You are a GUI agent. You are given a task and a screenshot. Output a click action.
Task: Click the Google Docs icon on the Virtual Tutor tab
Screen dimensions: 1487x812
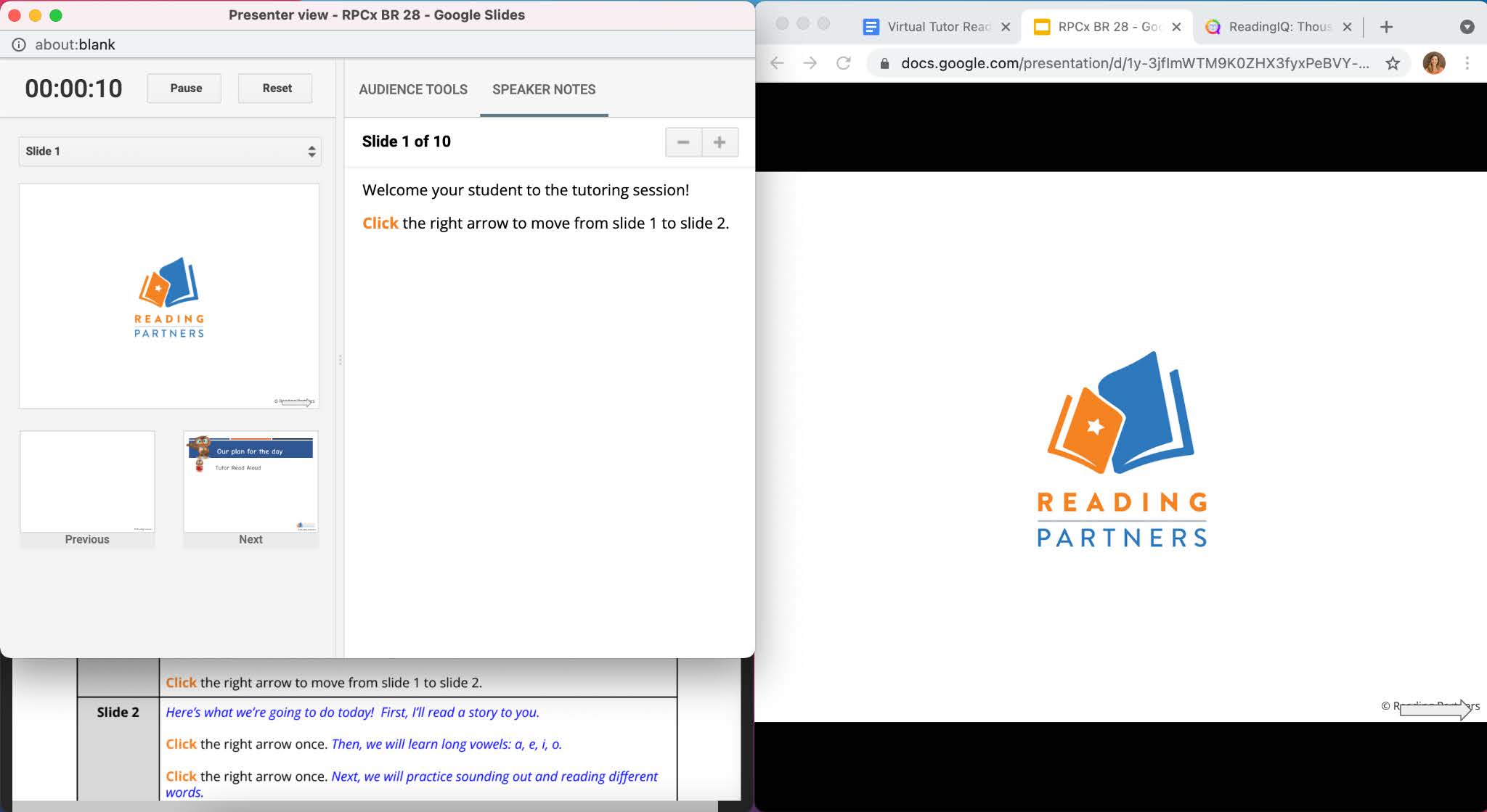(871, 27)
